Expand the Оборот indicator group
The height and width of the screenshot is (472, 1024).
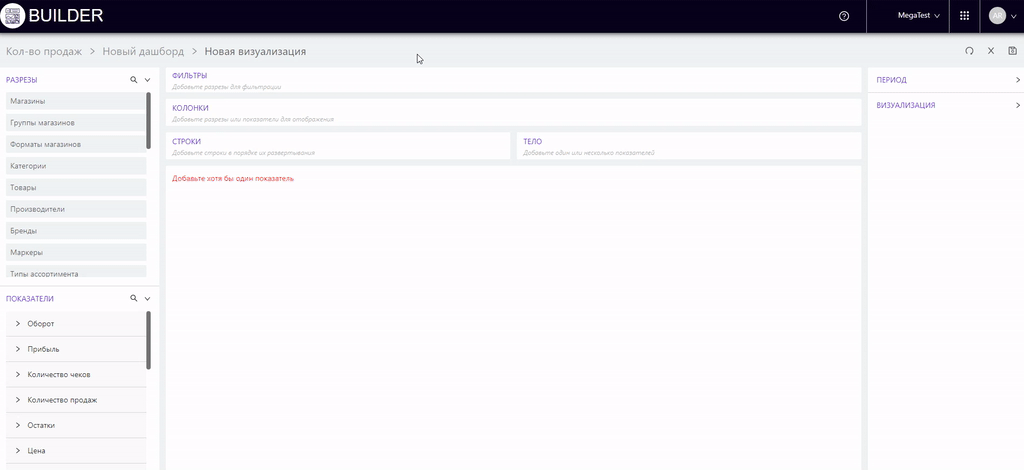18,324
